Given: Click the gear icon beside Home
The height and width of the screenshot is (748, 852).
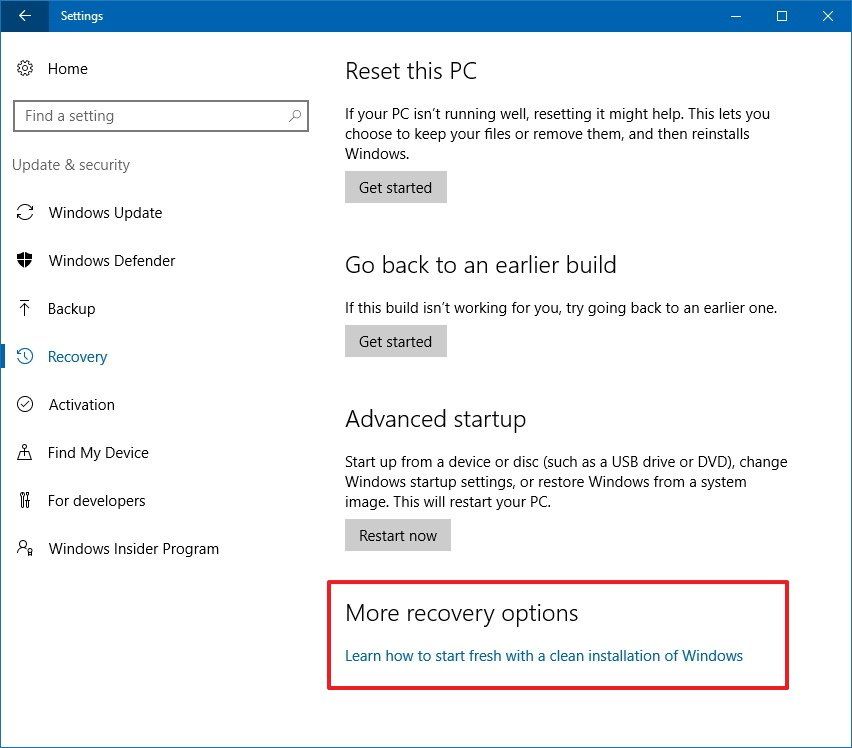Looking at the screenshot, I should 25,68.
